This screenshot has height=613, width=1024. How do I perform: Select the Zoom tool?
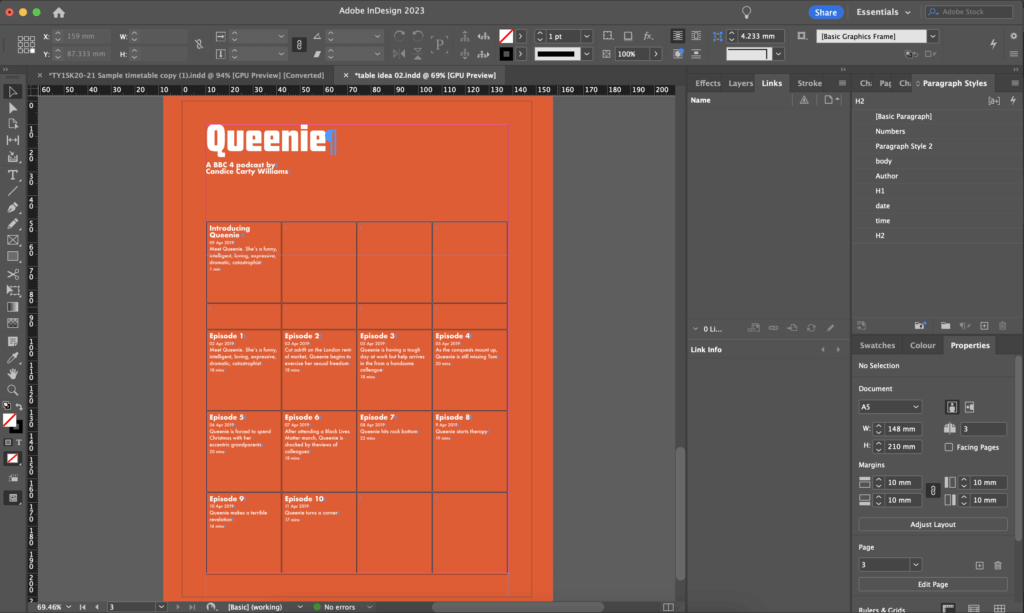(12, 390)
